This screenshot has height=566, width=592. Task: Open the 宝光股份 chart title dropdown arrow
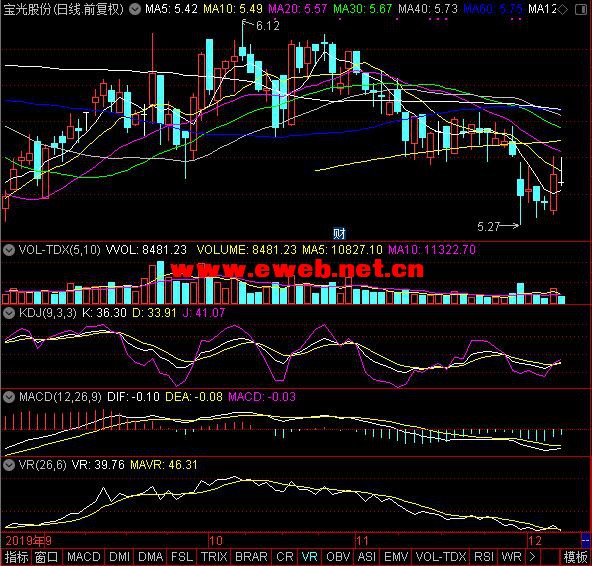[135, 9]
